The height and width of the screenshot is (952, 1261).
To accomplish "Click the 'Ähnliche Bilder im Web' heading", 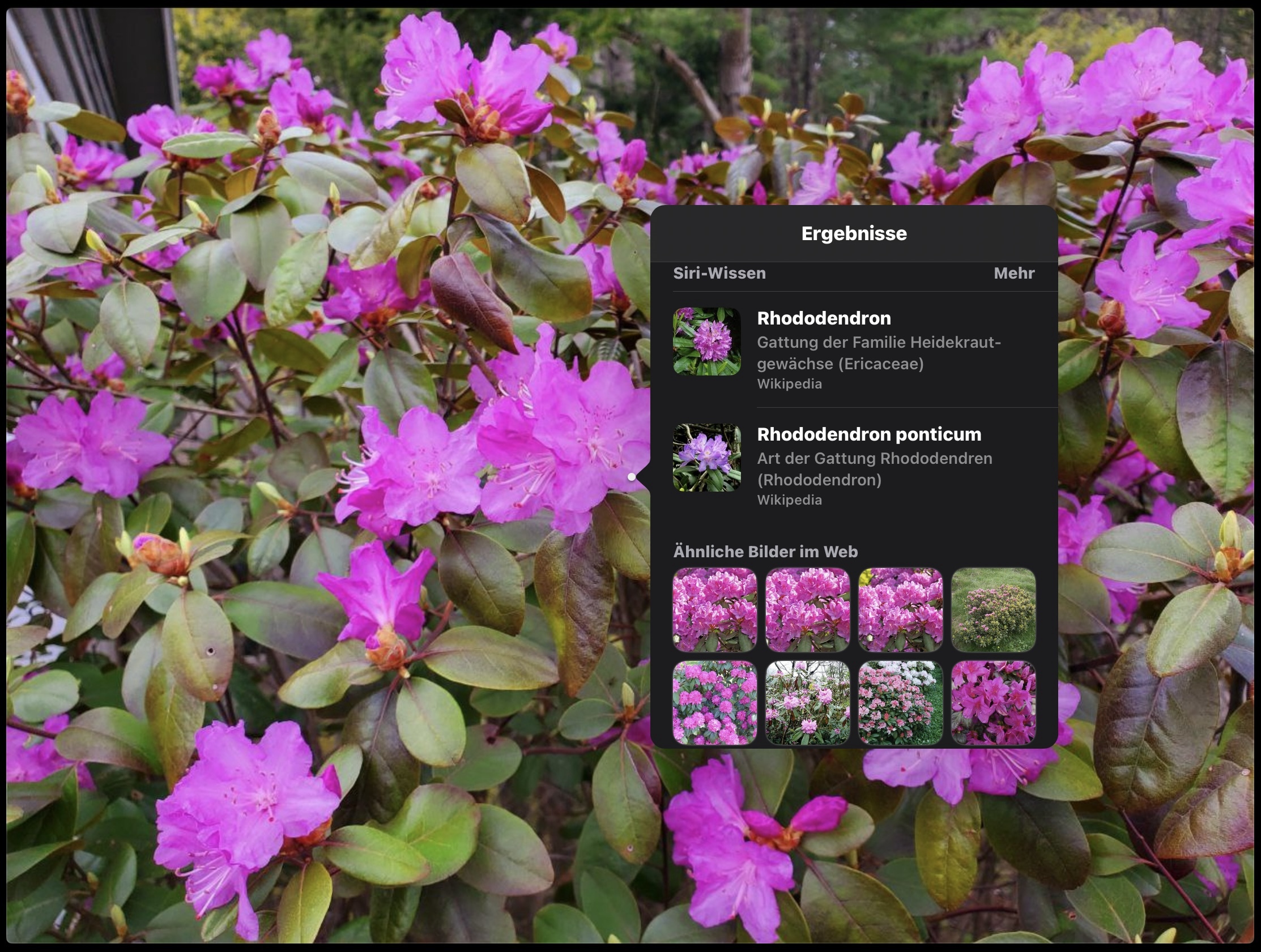I will coord(766,552).
